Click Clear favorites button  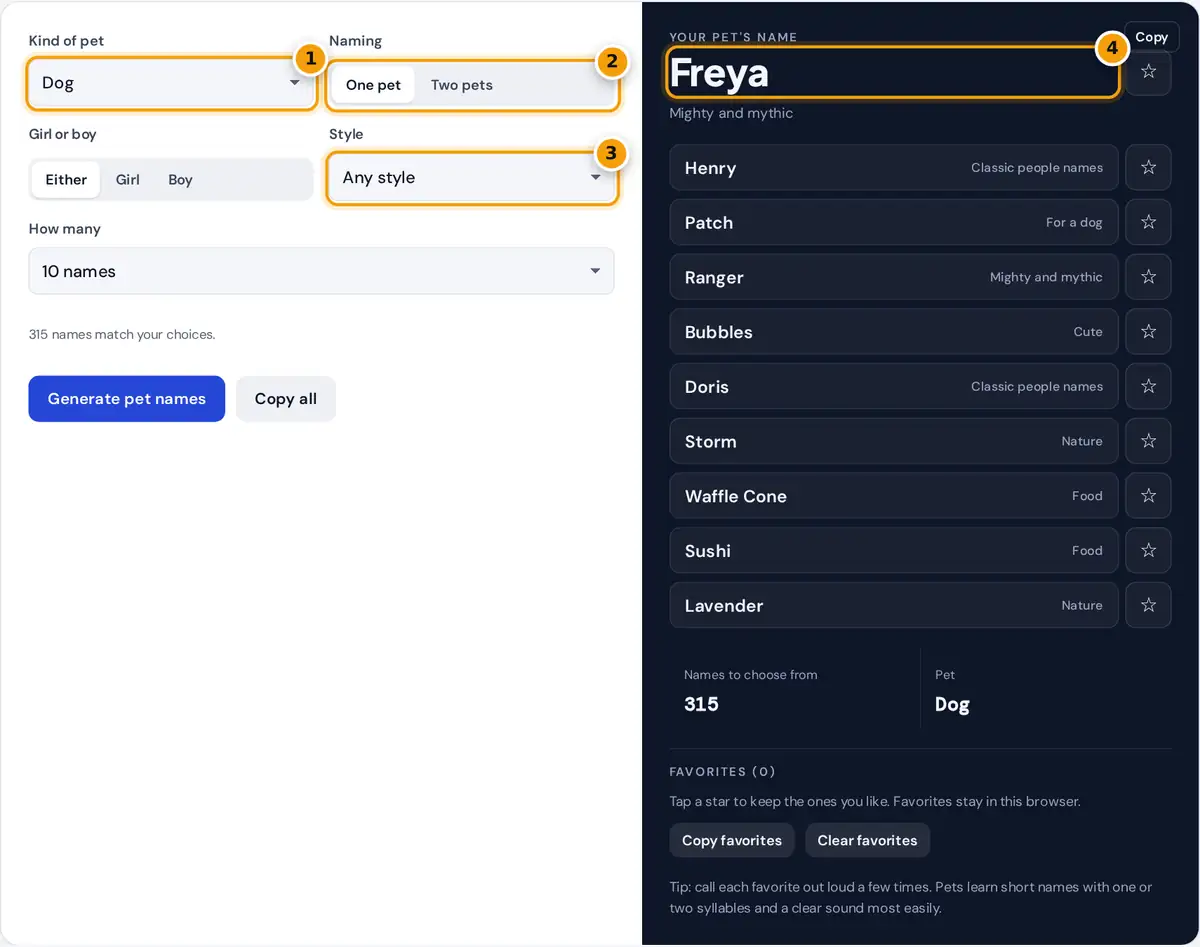click(x=867, y=840)
